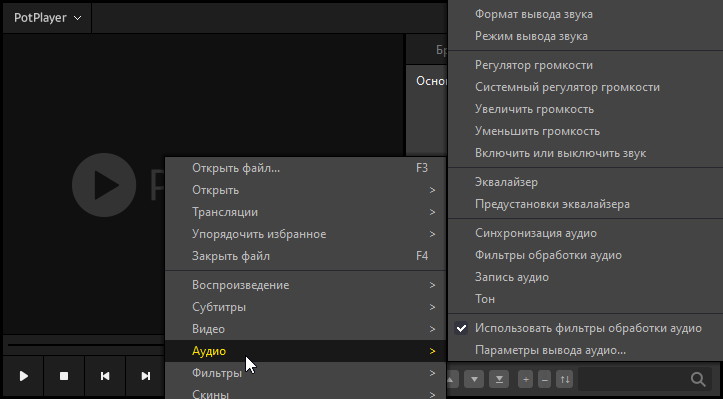Open Эквалайзер from audio menu
723x399 pixels.
[x=586, y=182]
